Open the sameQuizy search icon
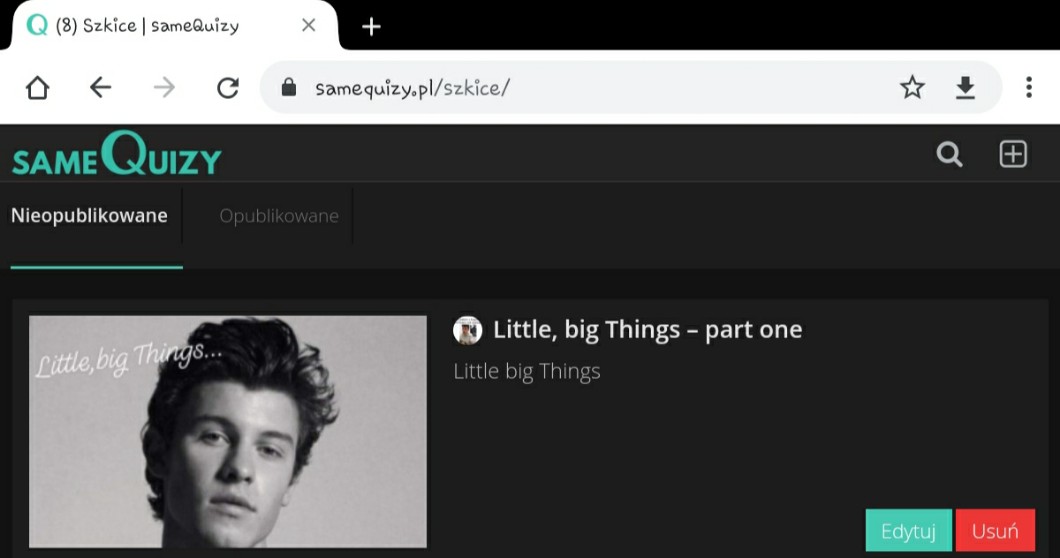1060x558 pixels. point(949,154)
